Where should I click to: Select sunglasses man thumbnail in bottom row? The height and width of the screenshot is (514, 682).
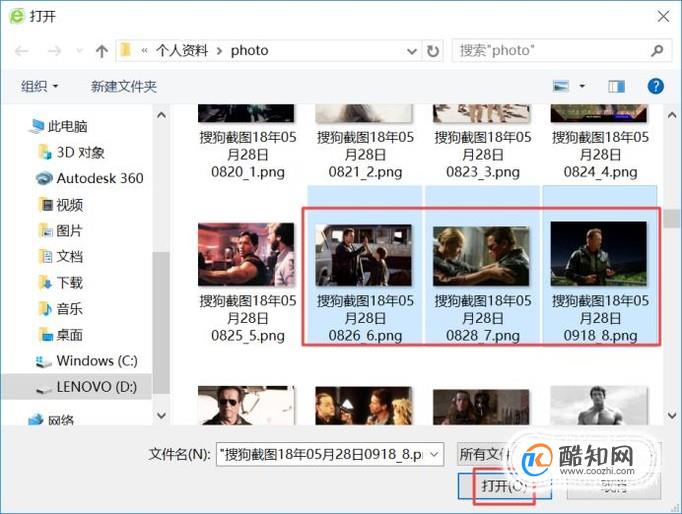click(246, 405)
